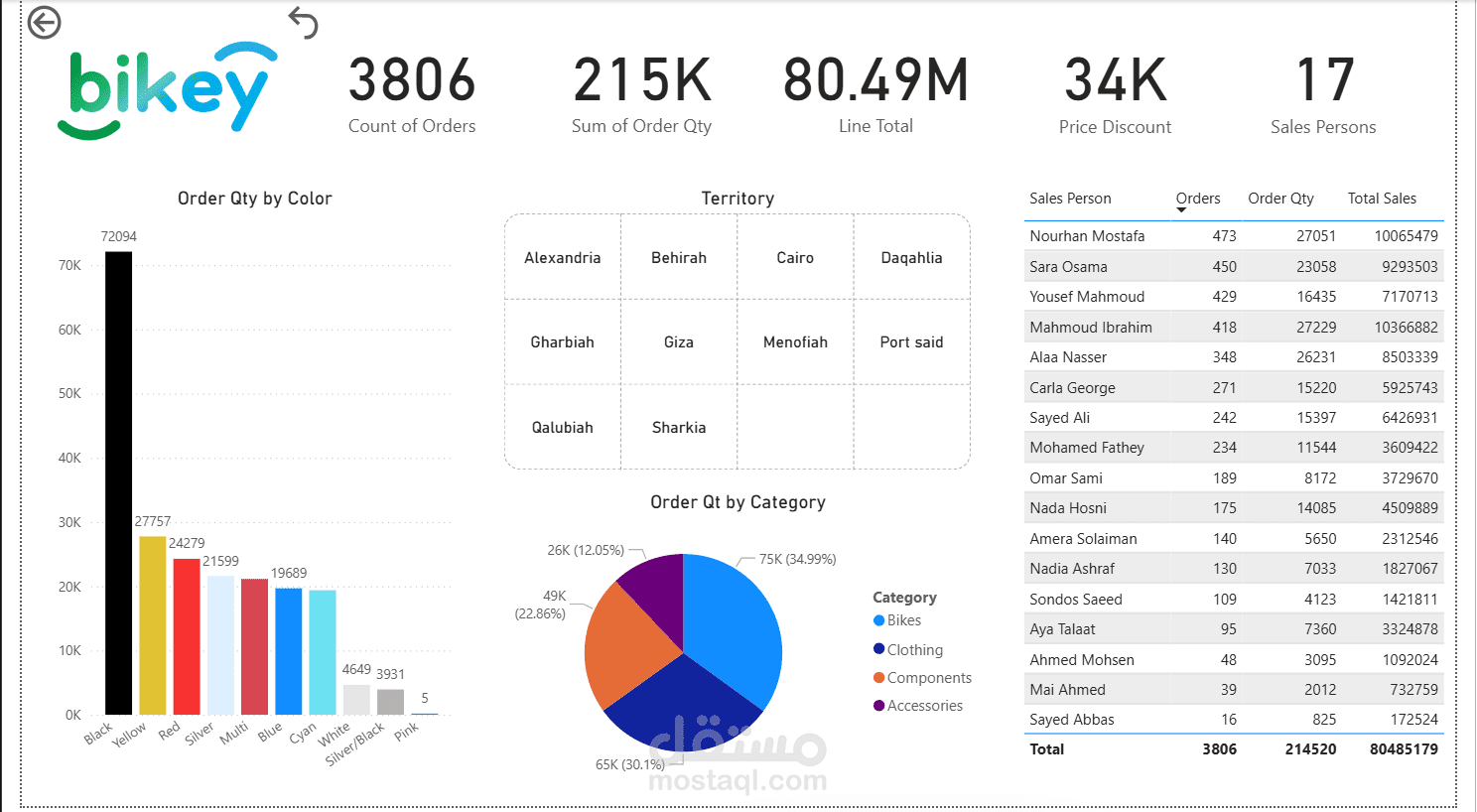Select the Amera Solaiman table row
1477x812 pixels.
coord(1234,539)
